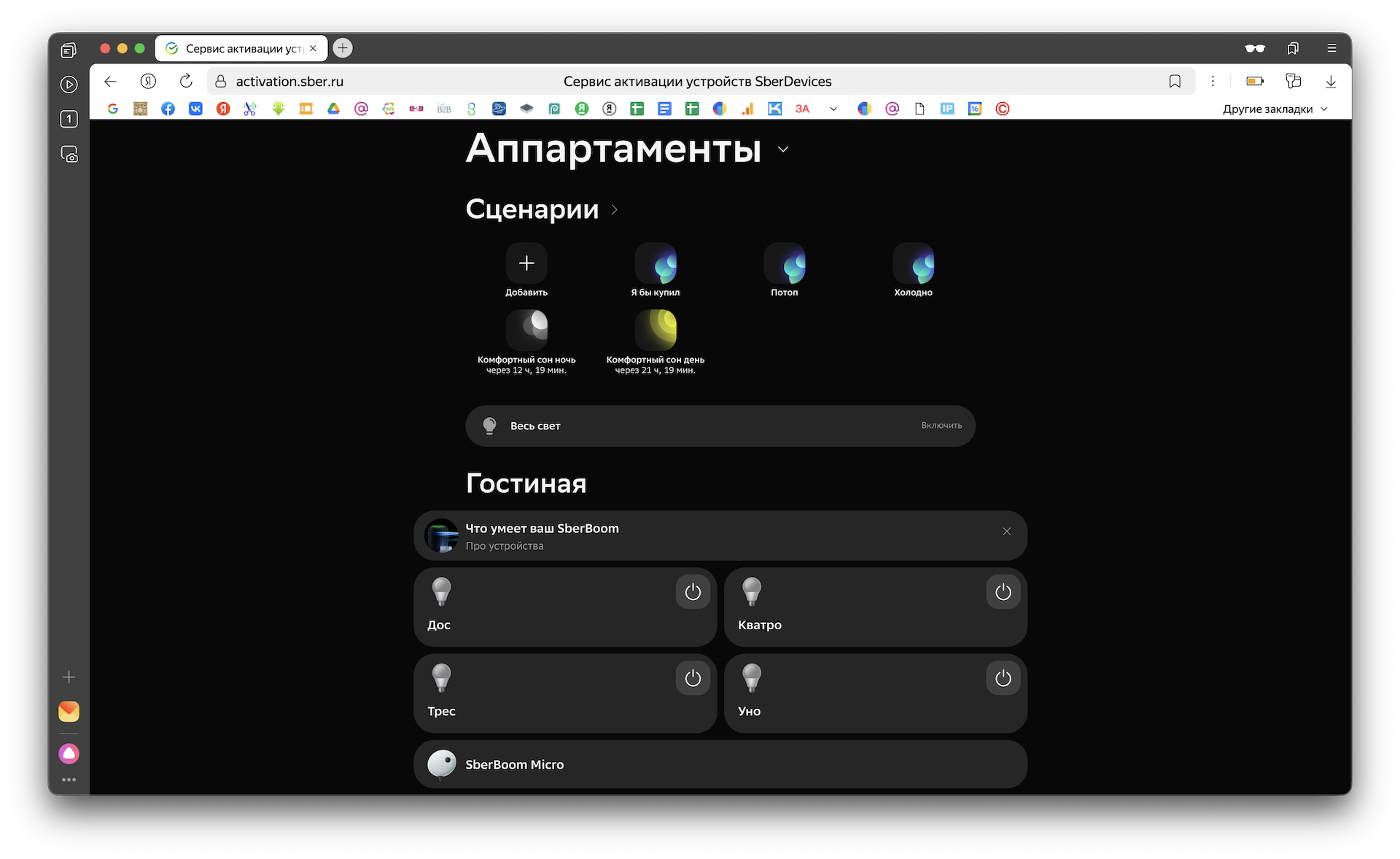Dismiss the 'Что умеет ваш SberBoom' banner
The width and height of the screenshot is (1400, 859).
[1006, 532]
